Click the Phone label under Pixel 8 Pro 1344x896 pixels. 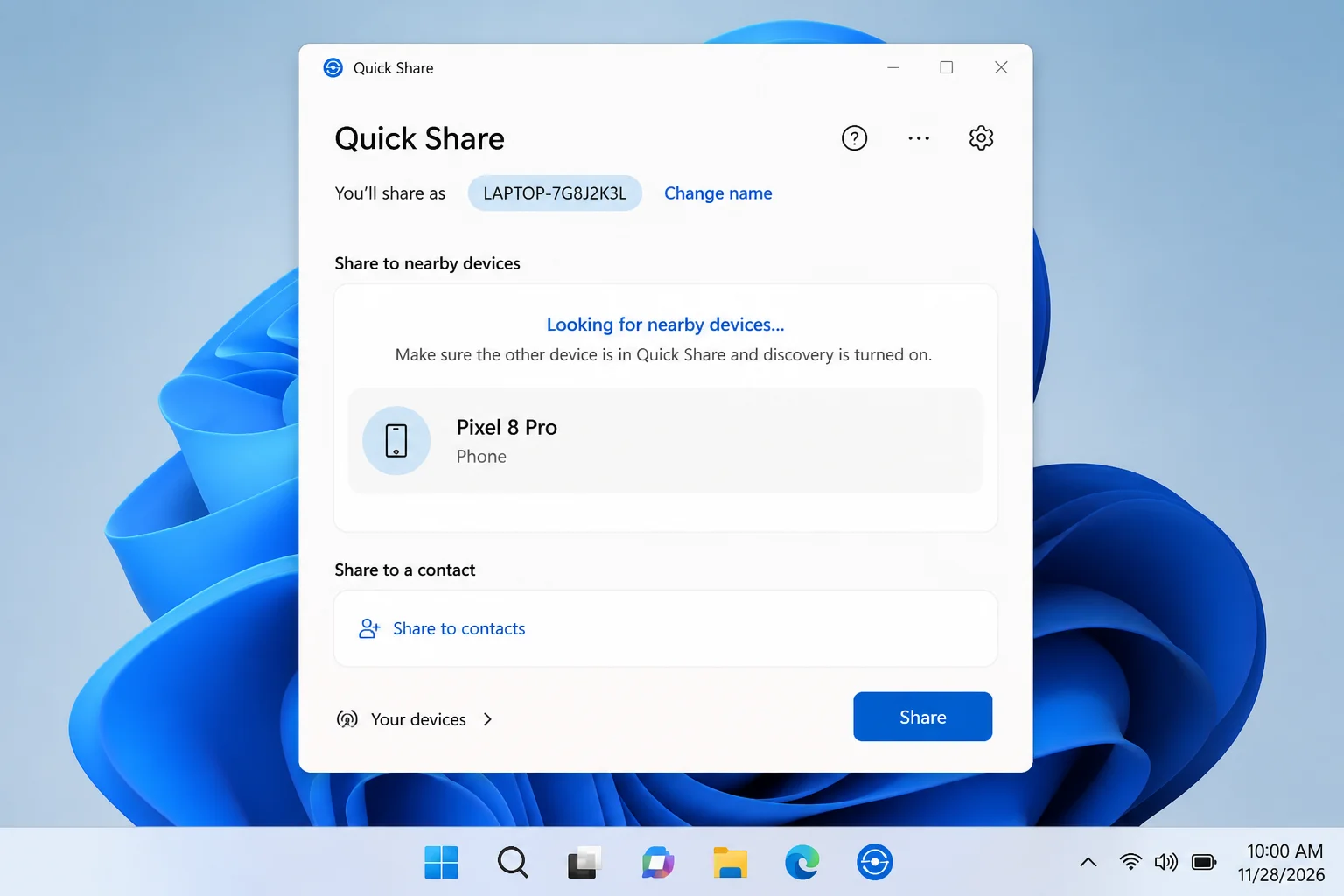tap(481, 457)
